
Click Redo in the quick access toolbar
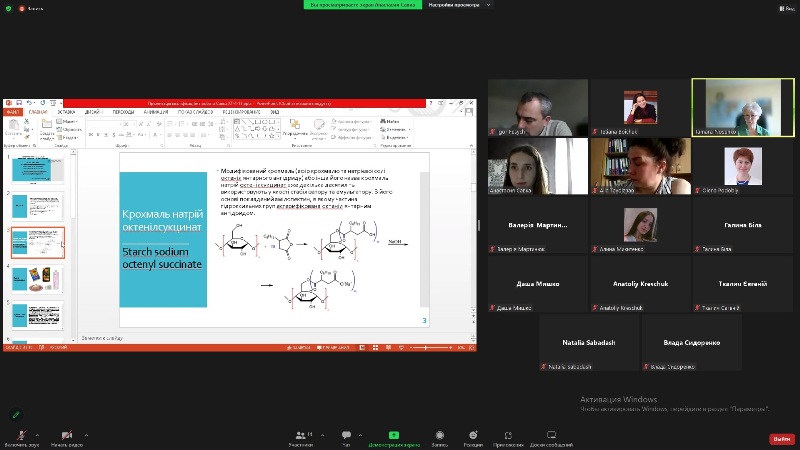(43, 103)
